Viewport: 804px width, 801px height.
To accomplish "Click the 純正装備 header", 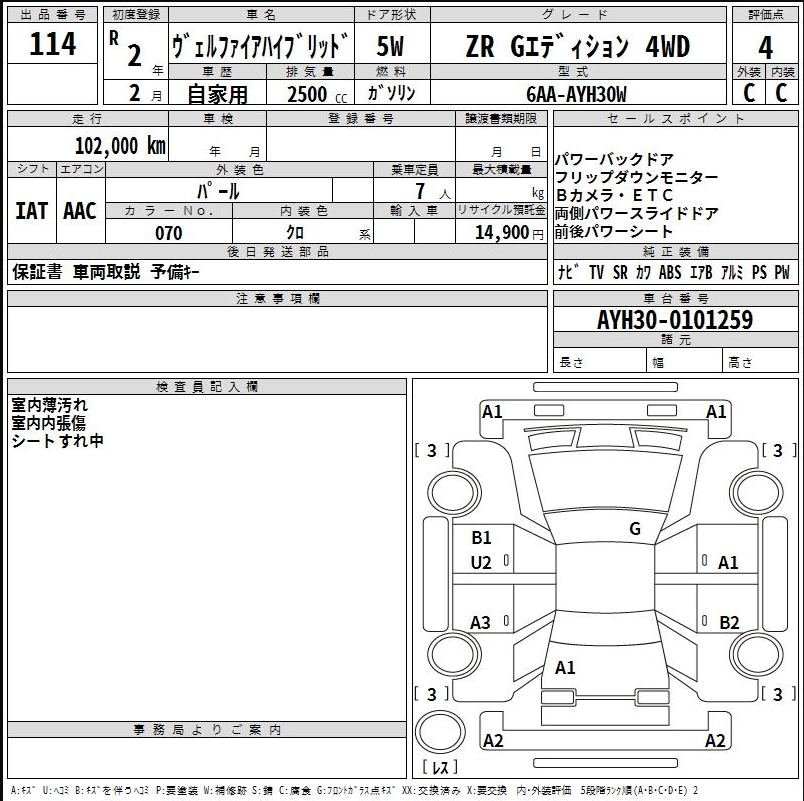I will pos(675,251).
